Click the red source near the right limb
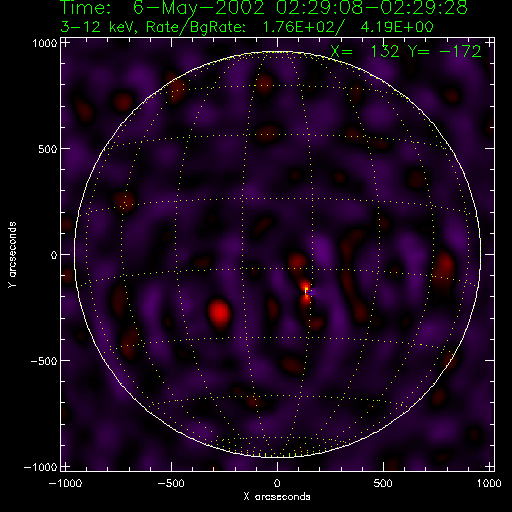 coord(444,268)
